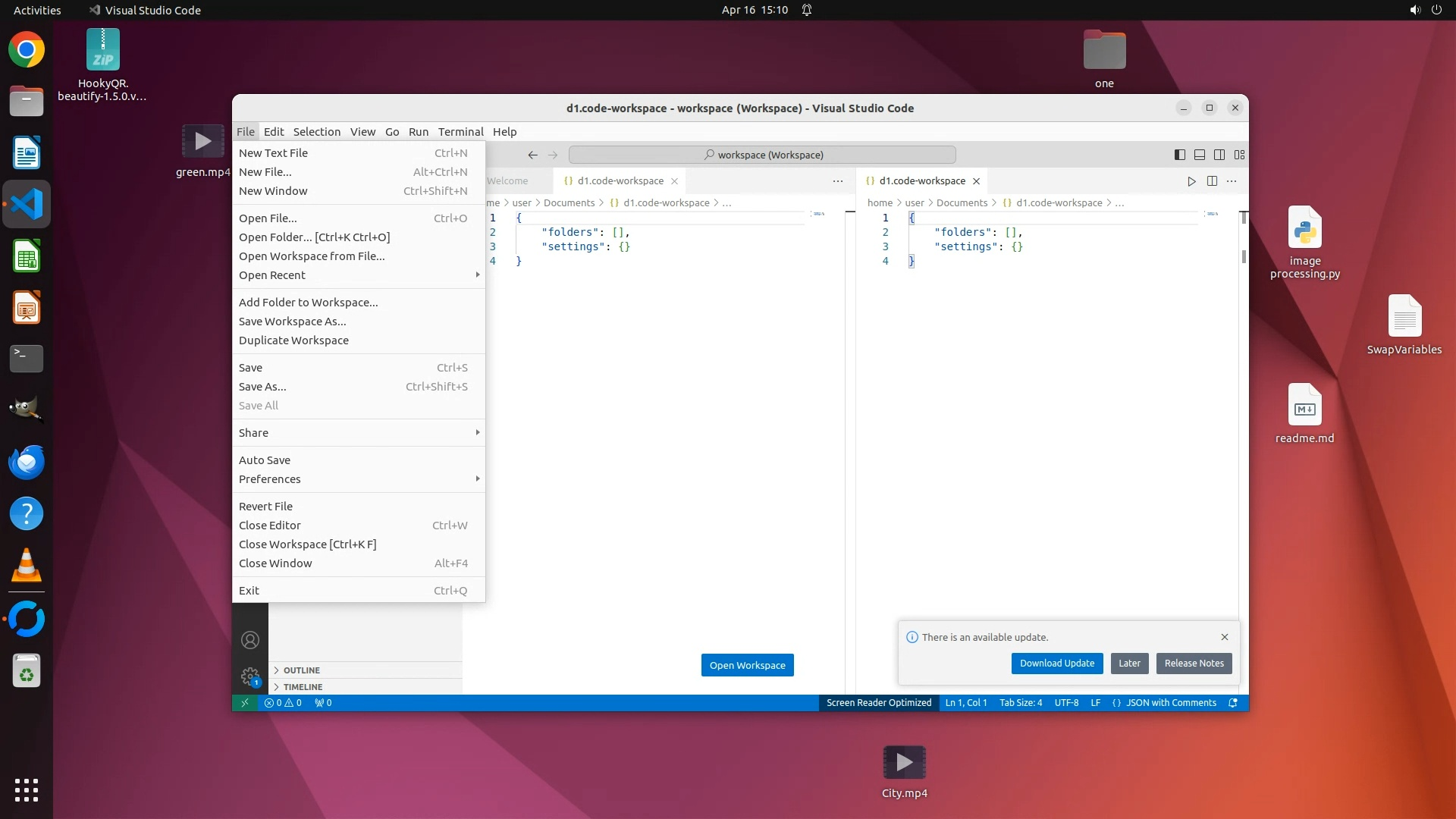Choose Save Workspace As... from File menu
The width and height of the screenshot is (1456, 819).
(x=293, y=322)
